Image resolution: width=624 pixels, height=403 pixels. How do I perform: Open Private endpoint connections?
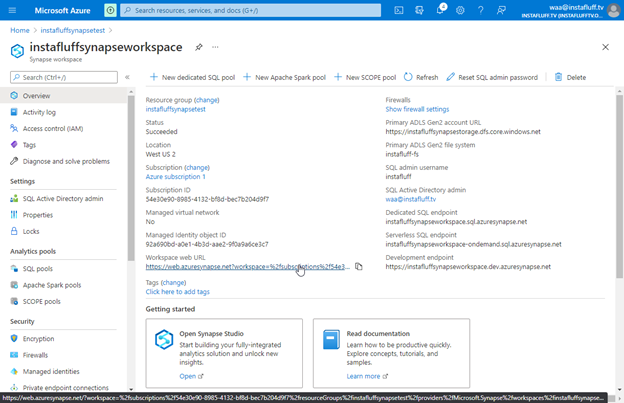point(64,387)
